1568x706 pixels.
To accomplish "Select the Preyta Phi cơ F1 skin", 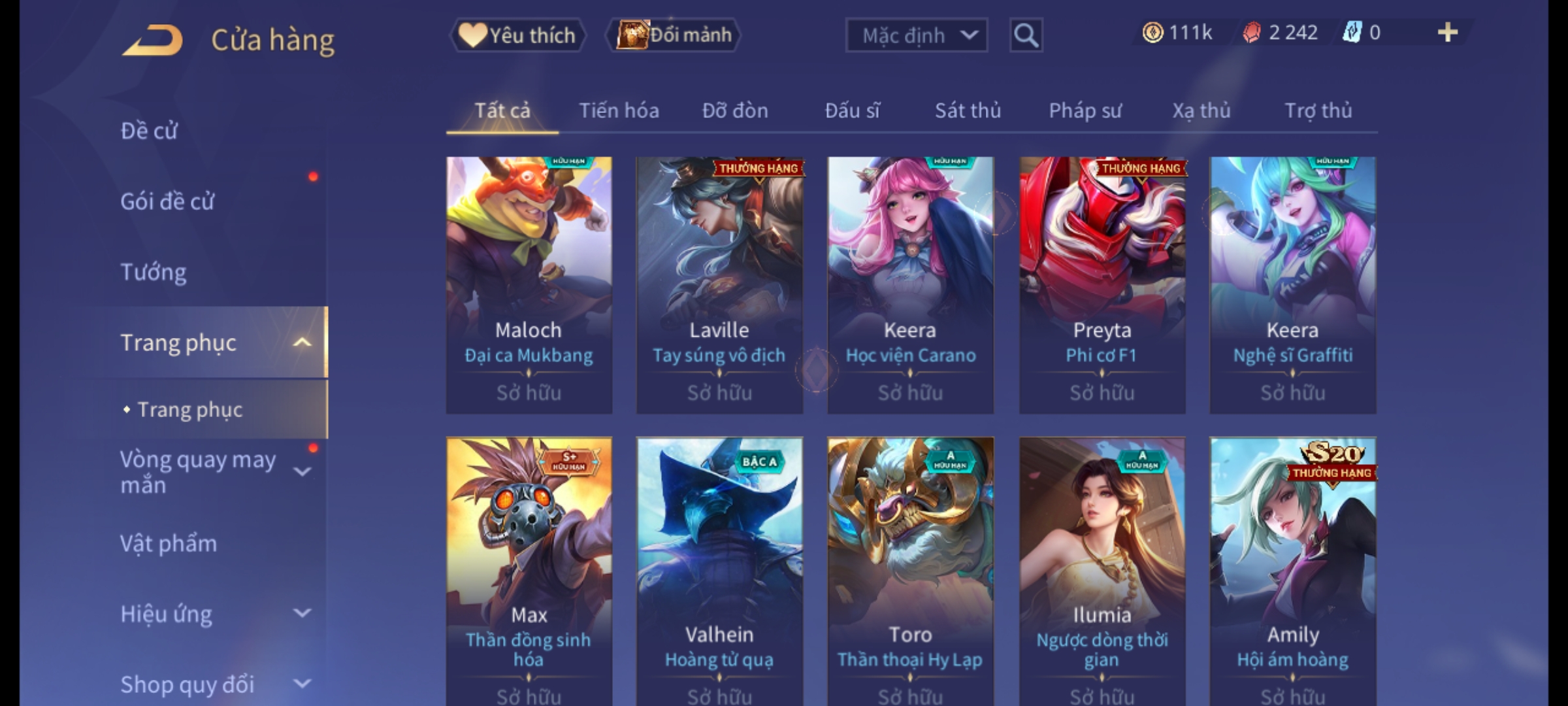I will [x=1102, y=285].
